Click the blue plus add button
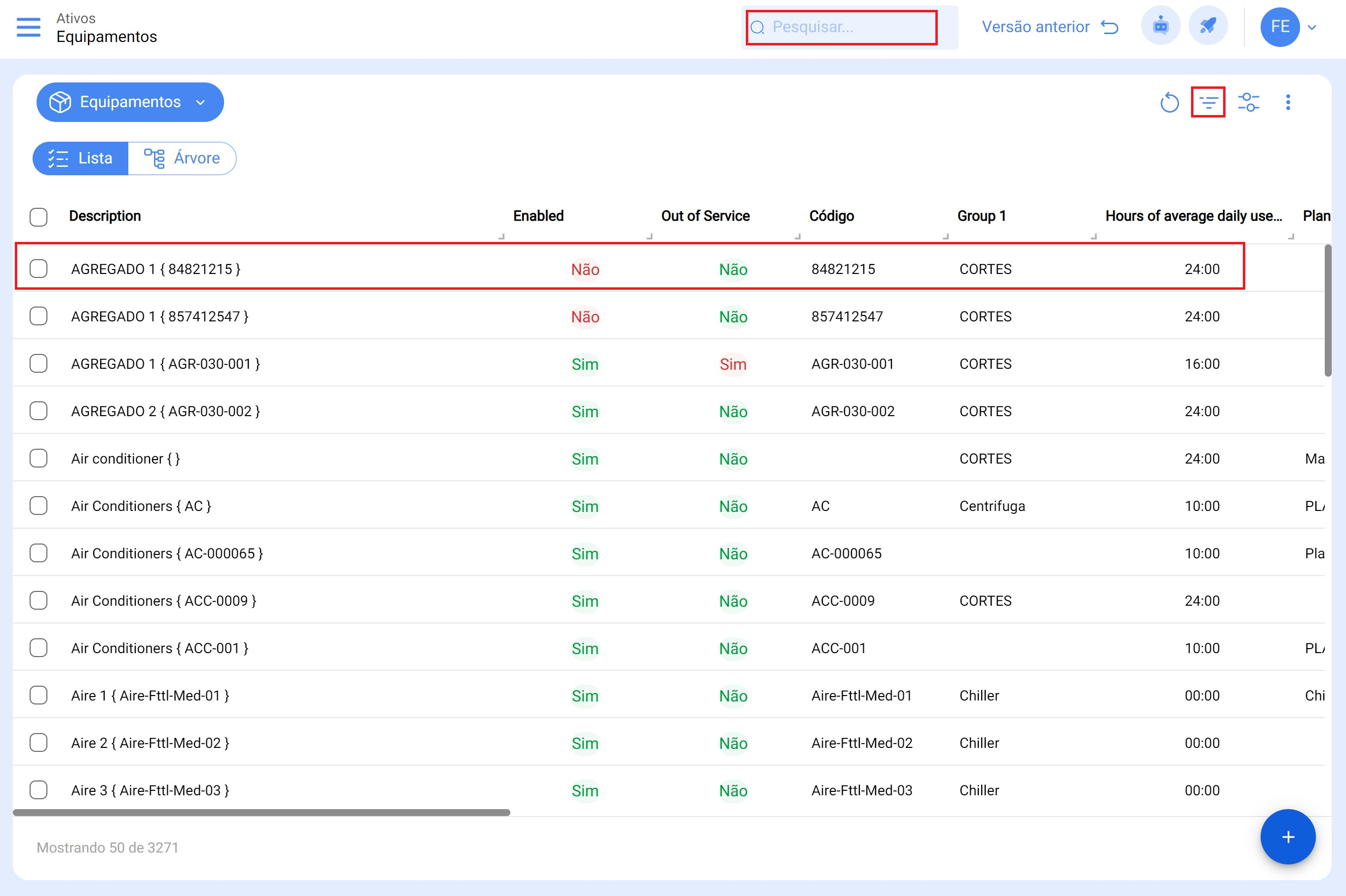 click(1288, 837)
